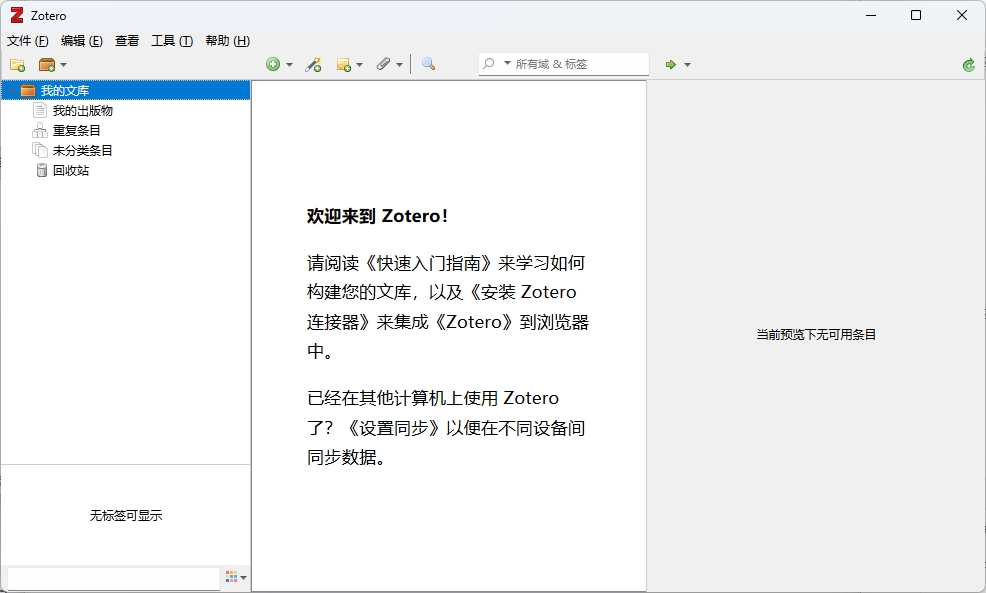
Task: Open the new library icon
Action: pos(48,64)
